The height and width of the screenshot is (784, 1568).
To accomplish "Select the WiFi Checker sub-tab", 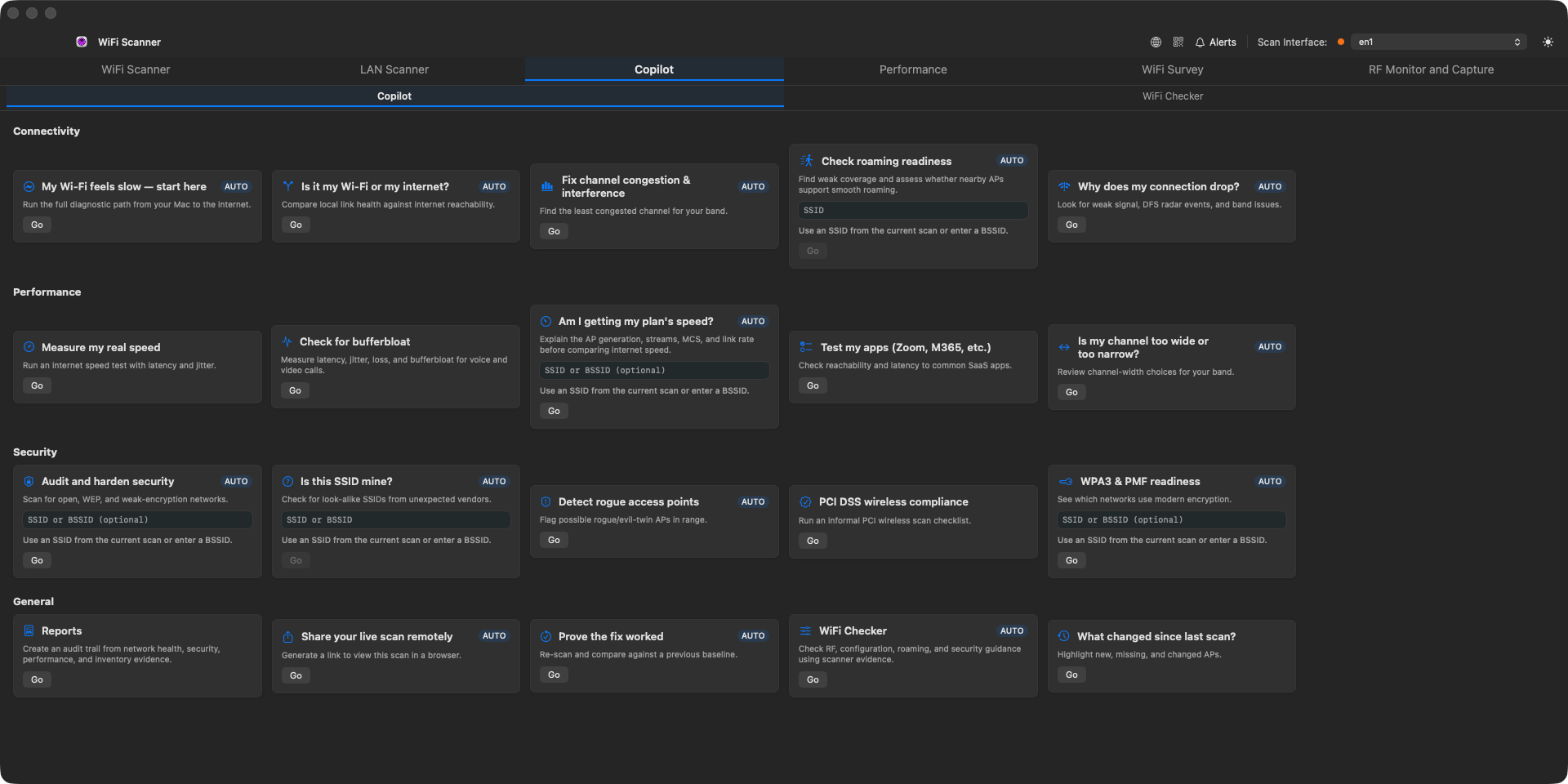I will (1173, 96).
